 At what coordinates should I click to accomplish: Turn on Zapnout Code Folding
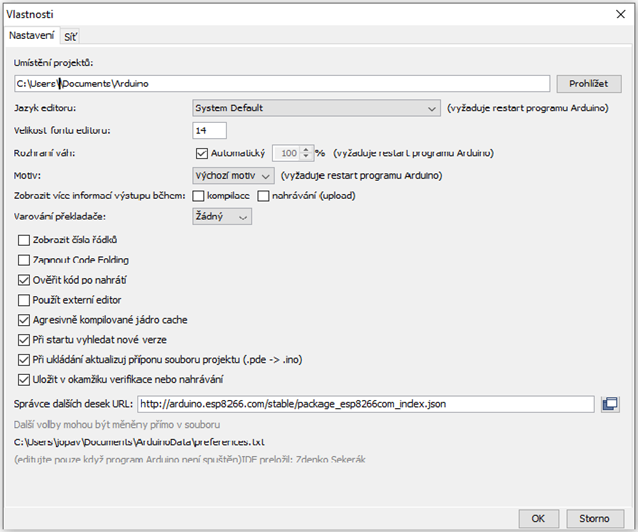pos(25,260)
